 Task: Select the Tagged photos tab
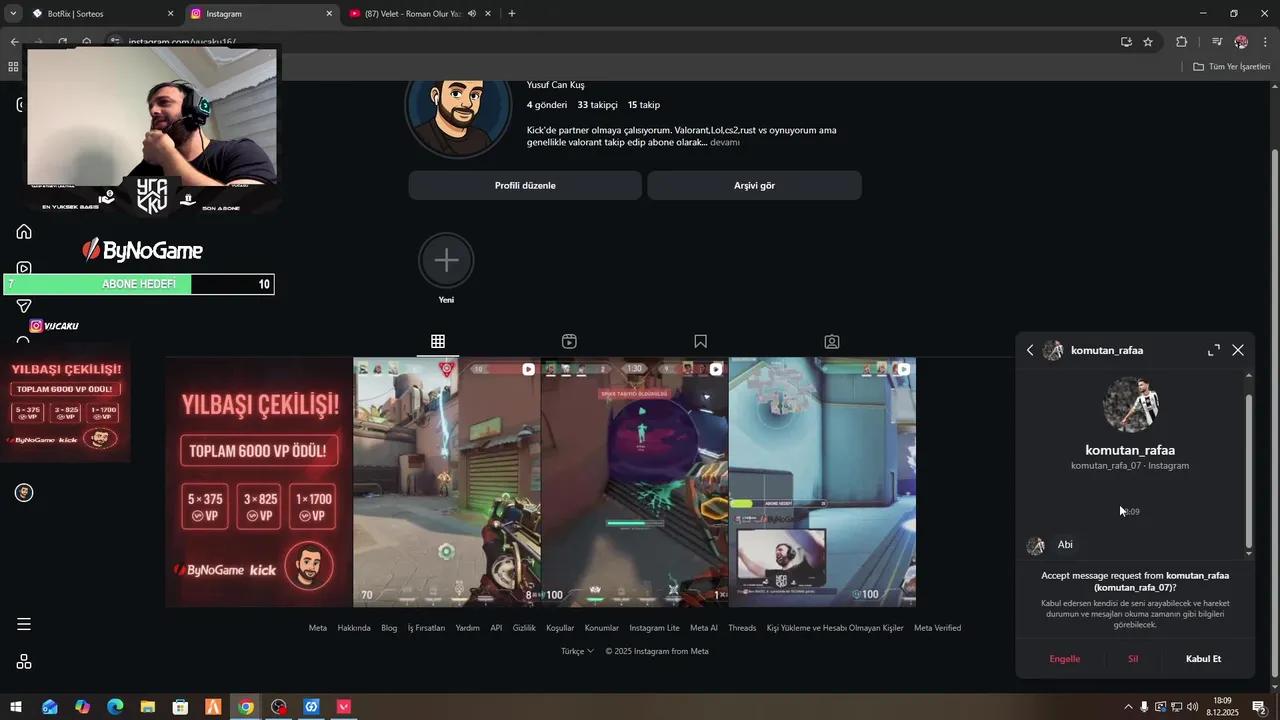[831, 341]
